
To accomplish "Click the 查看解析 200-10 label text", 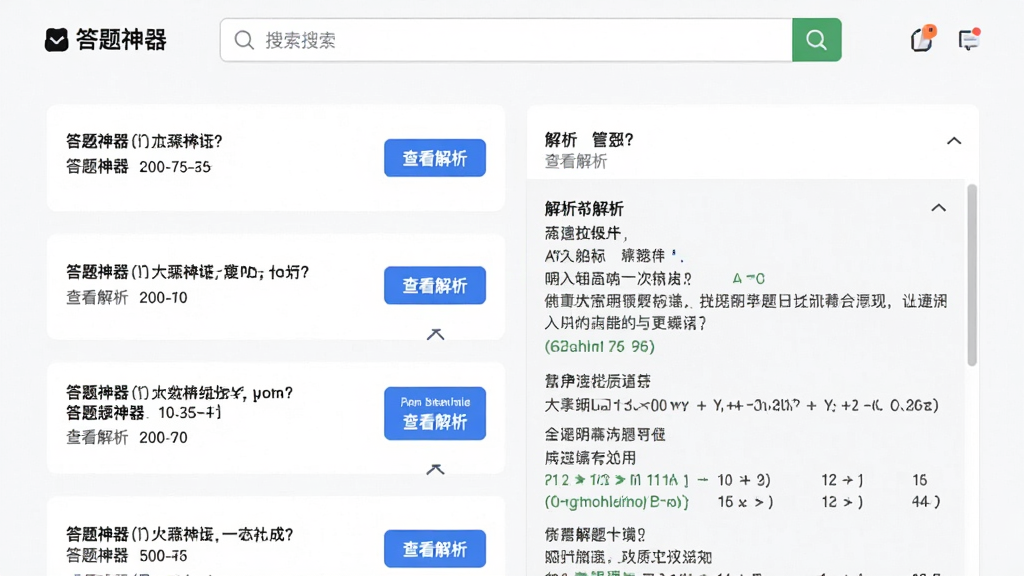I will point(127,298).
